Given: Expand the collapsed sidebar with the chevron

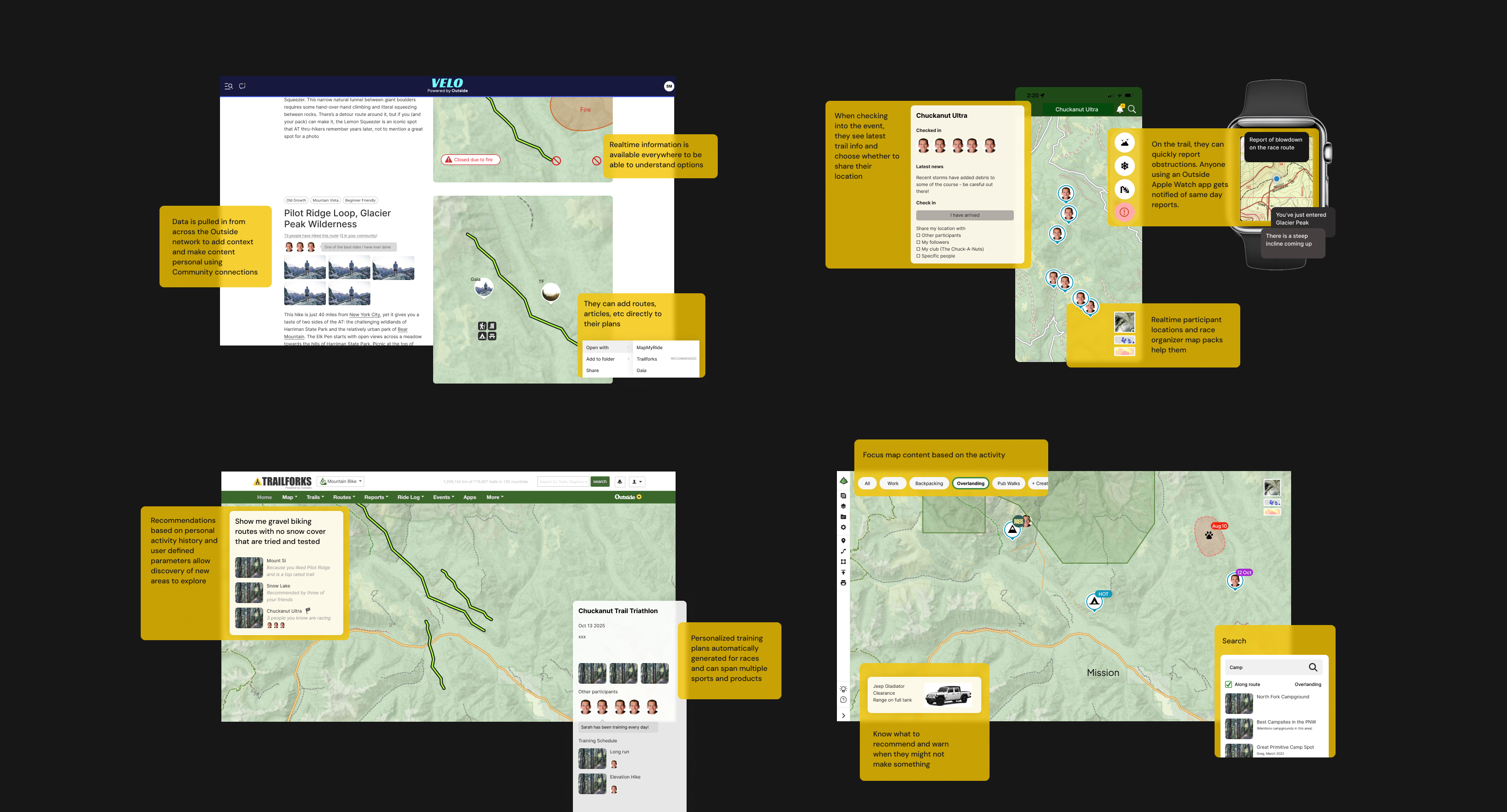Looking at the screenshot, I should point(843,715).
